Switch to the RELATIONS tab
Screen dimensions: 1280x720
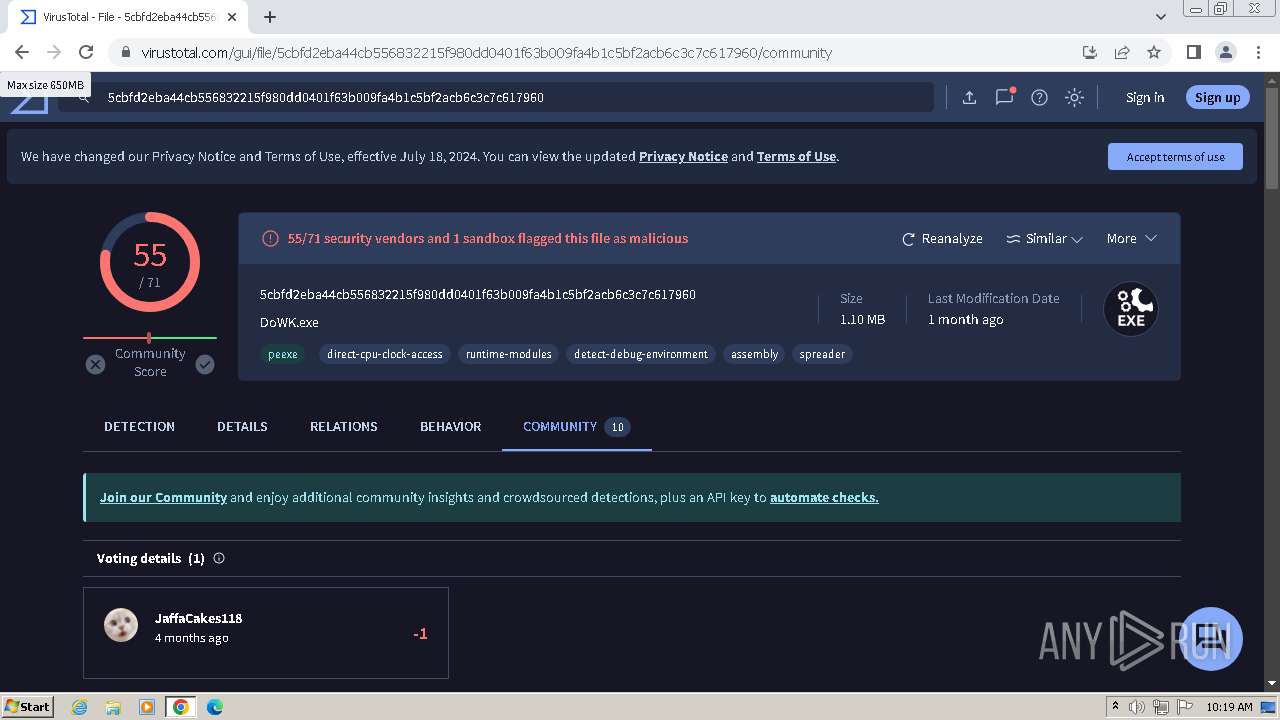pyautogui.click(x=343, y=426)
